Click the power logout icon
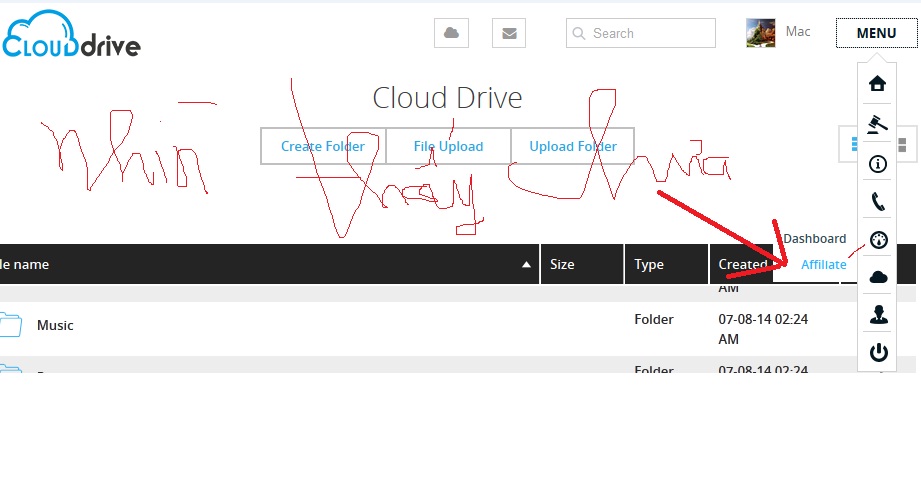The width and height of the screenshot is (921, 480). (878, 353)
